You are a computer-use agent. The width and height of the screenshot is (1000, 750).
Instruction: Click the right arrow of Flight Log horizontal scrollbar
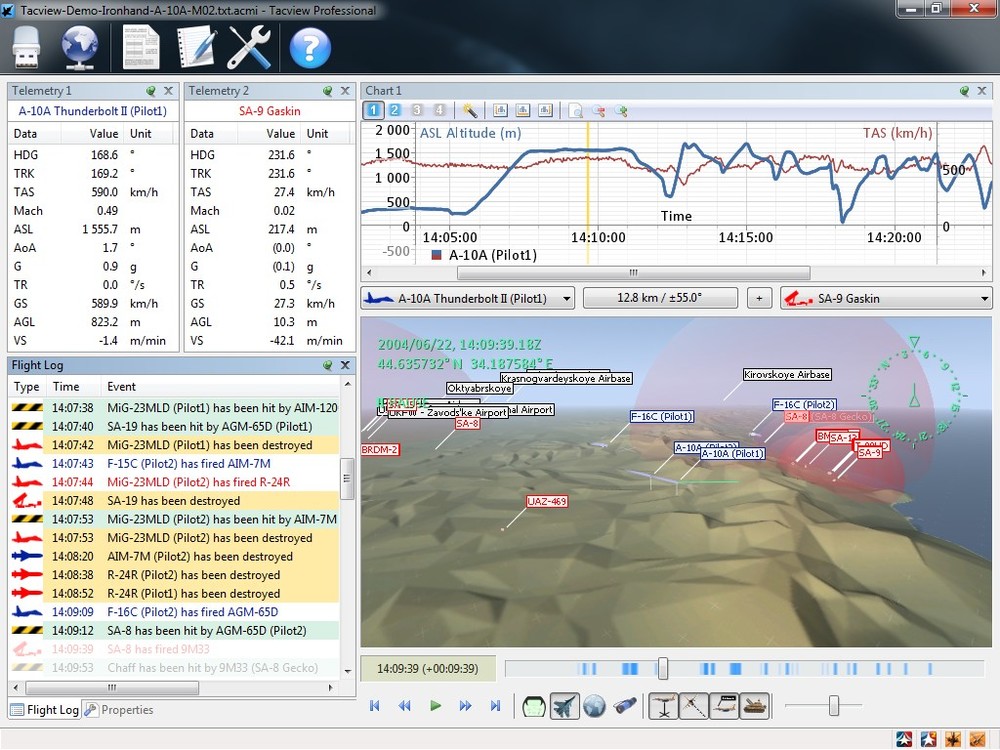tap(330, 688)
